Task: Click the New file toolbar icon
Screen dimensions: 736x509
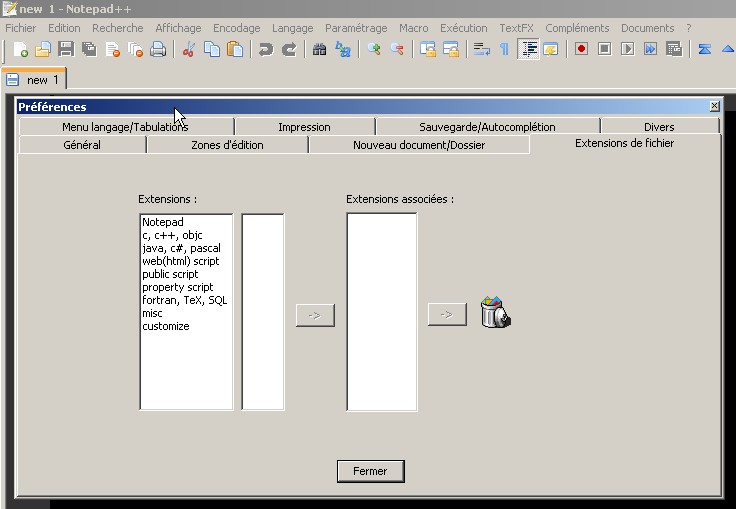Action: [22, 49]
